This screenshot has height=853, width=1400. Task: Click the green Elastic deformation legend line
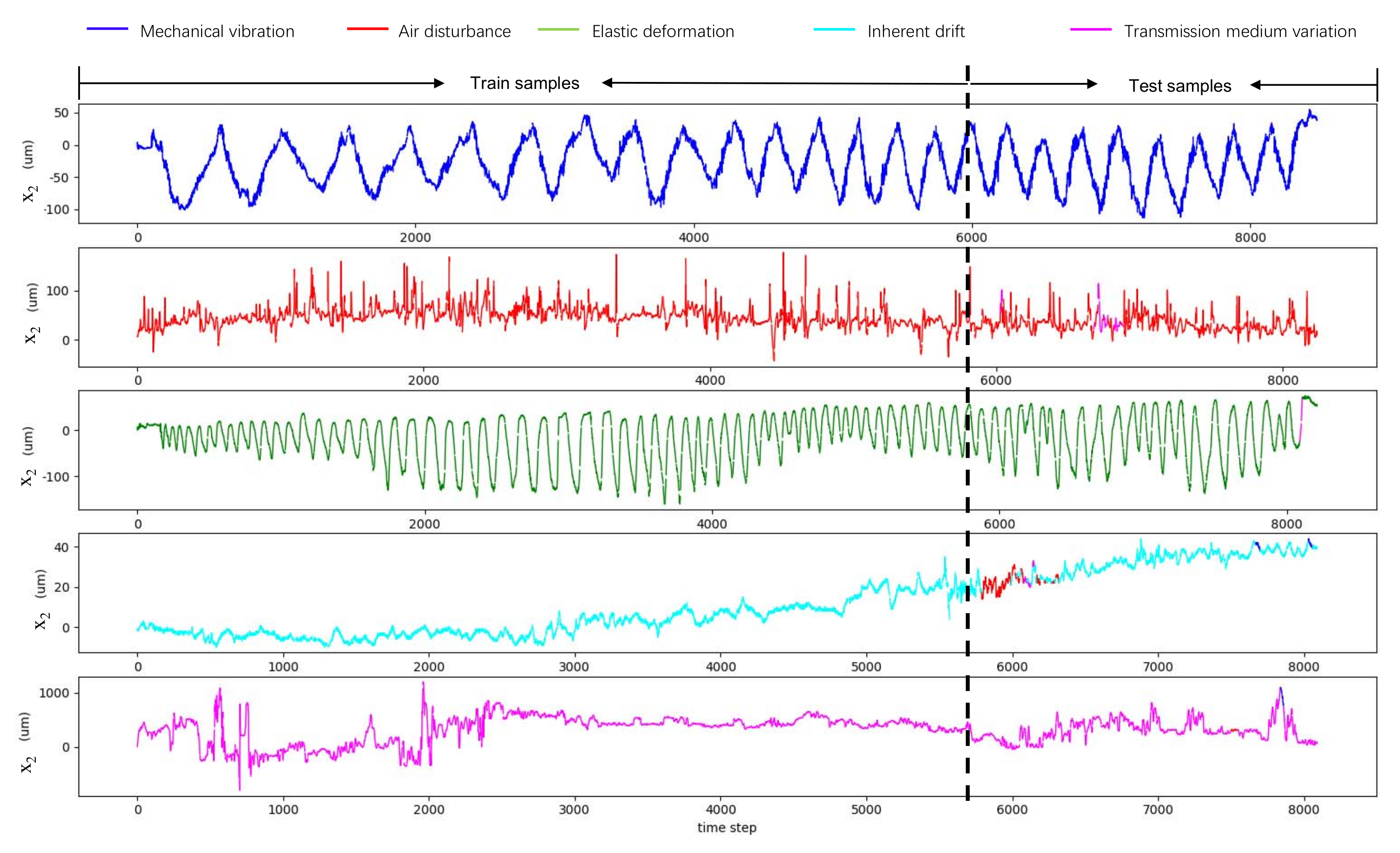tap(558, 29)
